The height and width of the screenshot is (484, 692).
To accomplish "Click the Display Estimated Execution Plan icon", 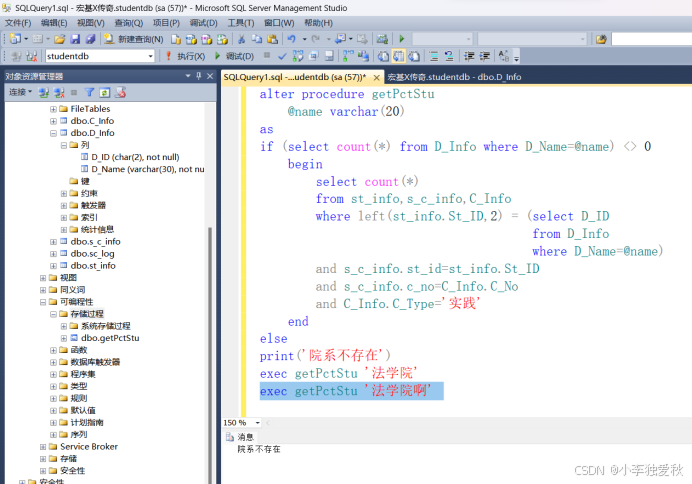I will pyautogui.click(x=298, y=56).
